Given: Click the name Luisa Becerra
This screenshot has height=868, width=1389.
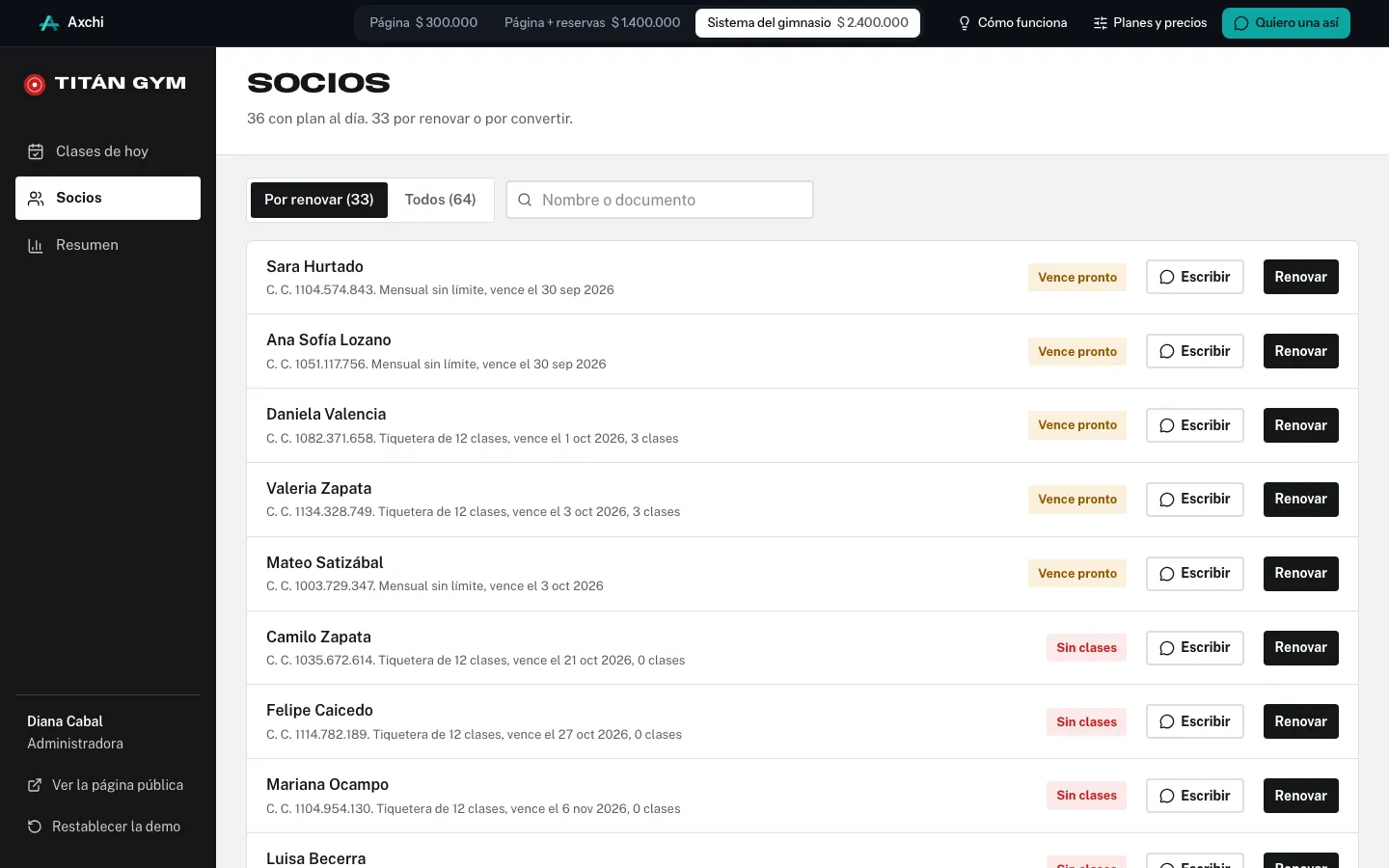Looking at the screenshot, I should click(316, 858).
